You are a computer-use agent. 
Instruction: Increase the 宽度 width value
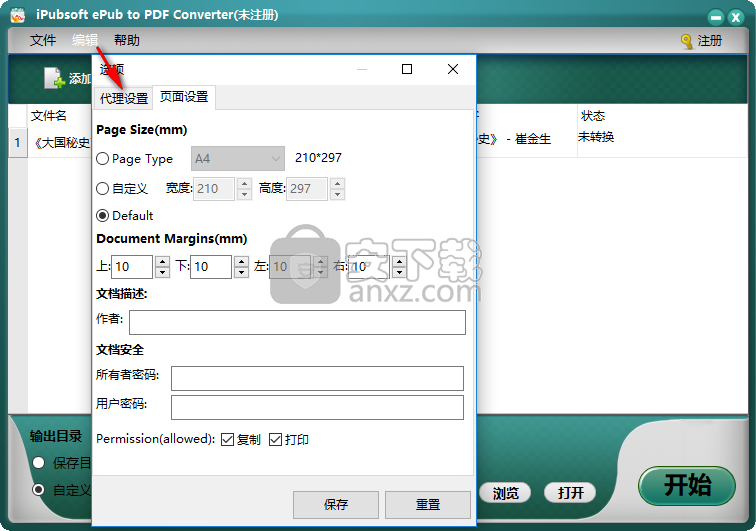point(244,183)
